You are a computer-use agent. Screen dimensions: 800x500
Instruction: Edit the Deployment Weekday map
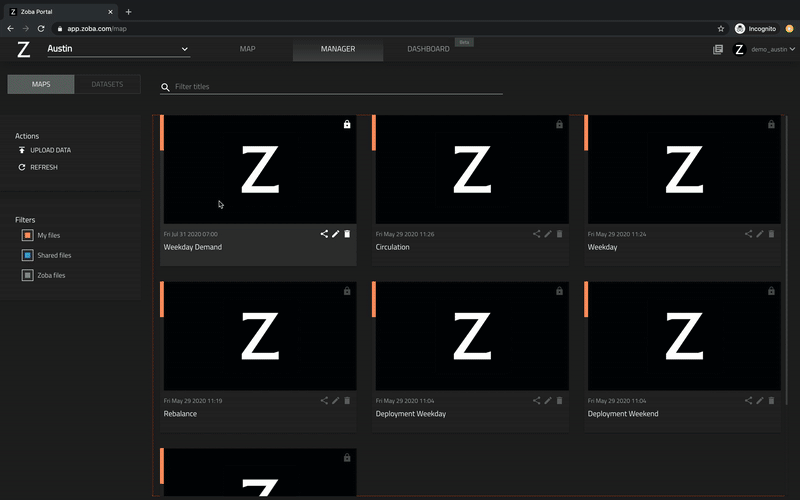(548, 401)
